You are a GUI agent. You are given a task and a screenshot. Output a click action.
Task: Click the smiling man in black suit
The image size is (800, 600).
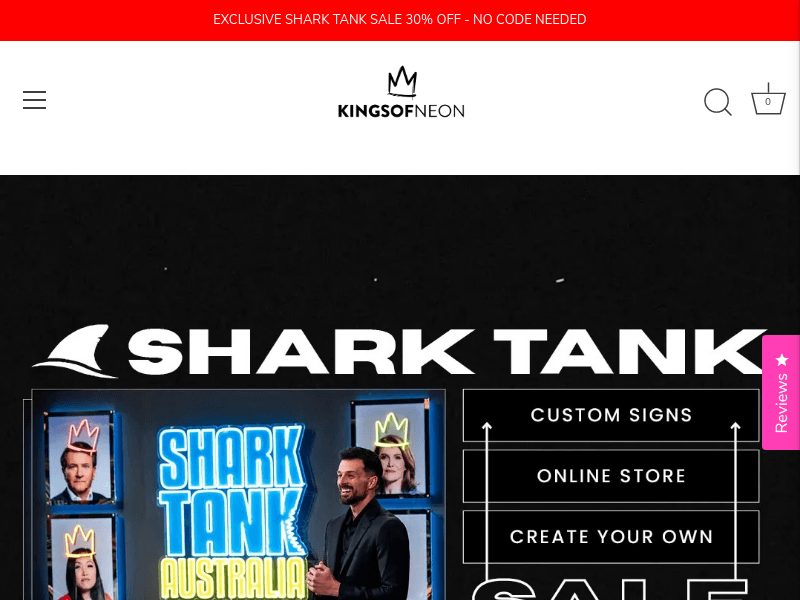(360, 524)
